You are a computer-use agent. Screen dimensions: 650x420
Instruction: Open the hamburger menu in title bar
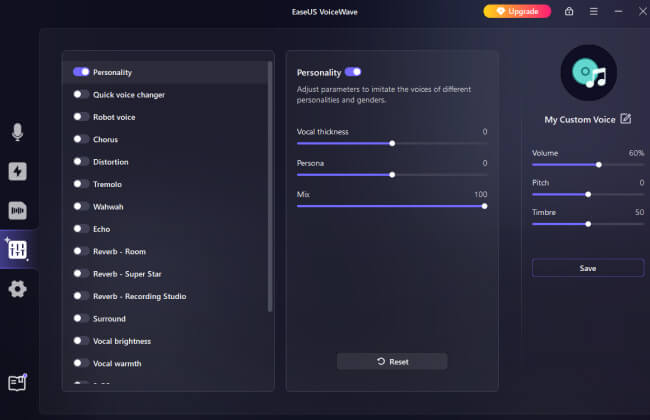(594, 12)
